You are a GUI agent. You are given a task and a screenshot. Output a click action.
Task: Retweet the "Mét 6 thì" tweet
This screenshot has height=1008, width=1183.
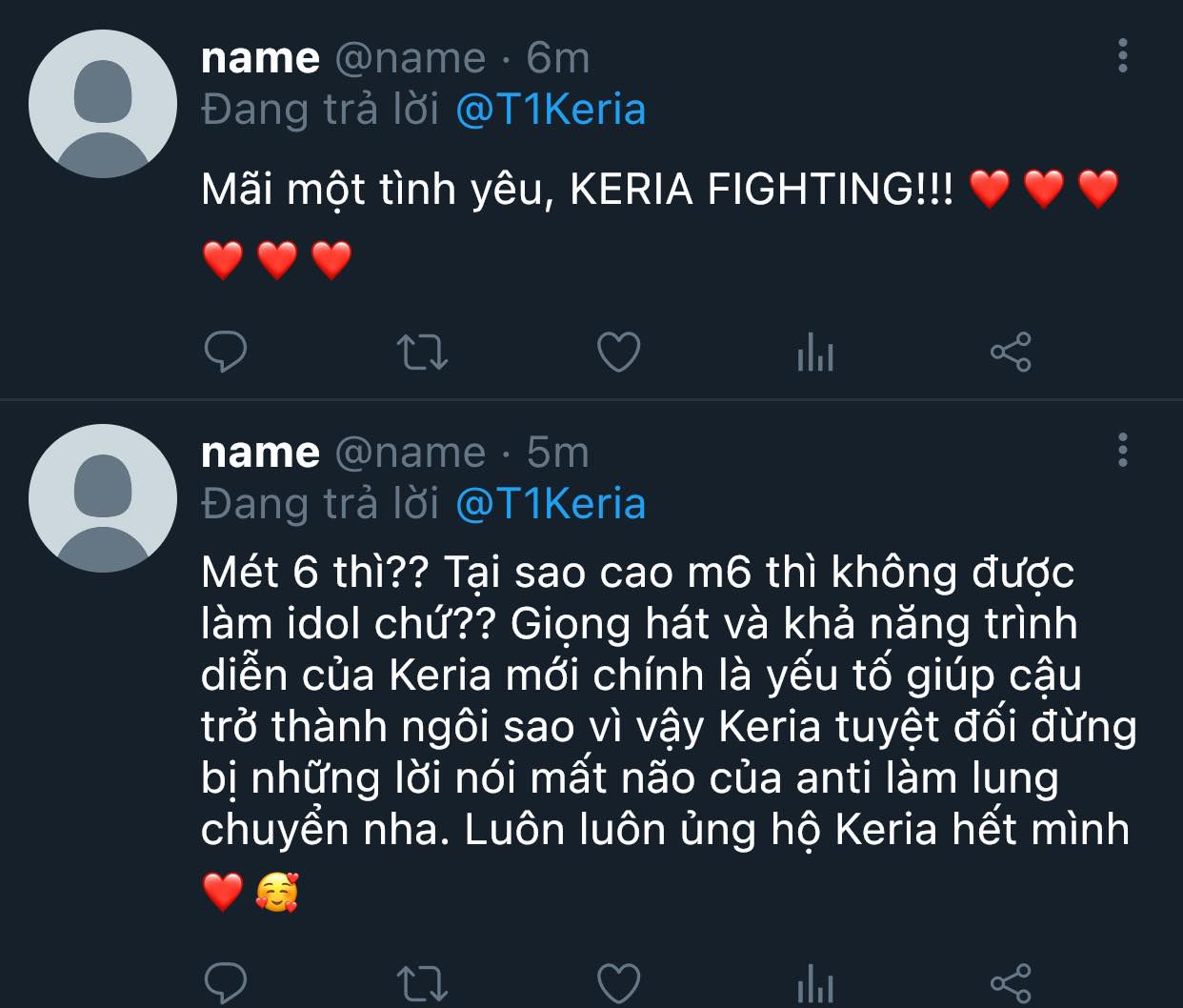coord(421,982)
